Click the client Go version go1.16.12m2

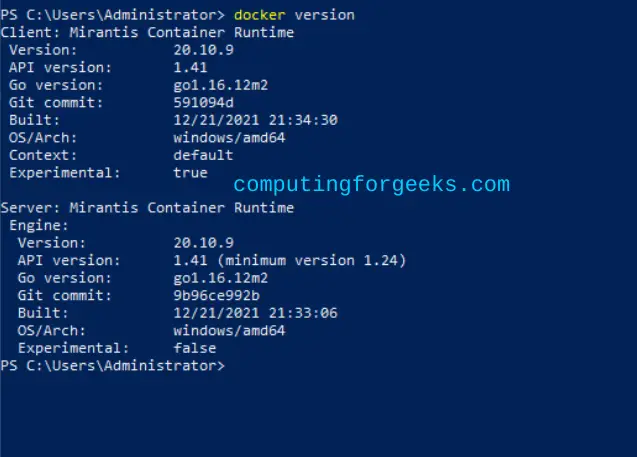[221, 85]
